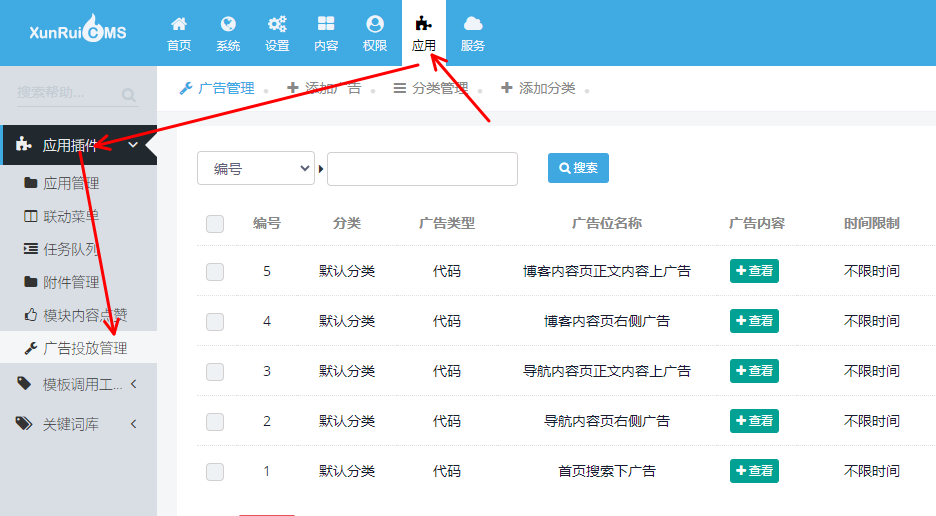Open the 内容 grid icon
This screenshot has width=936, height=516.
326,24
